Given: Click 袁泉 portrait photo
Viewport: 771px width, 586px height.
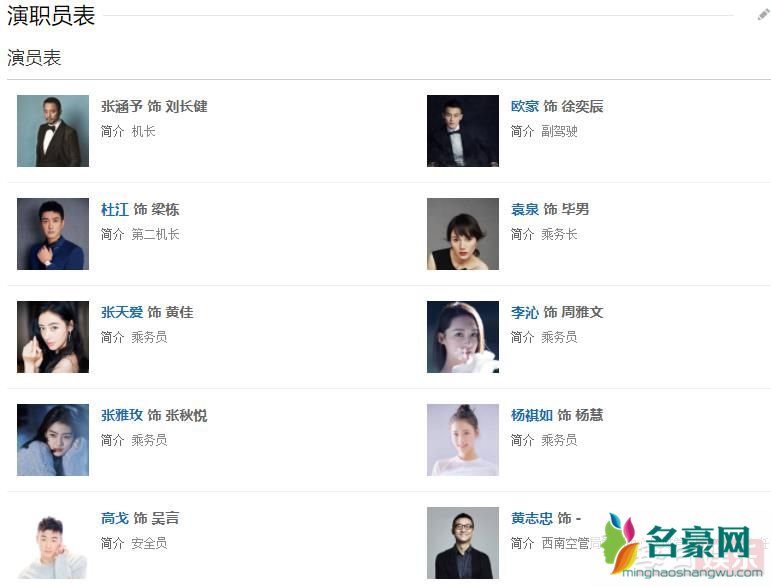Looking at the screenshot, I should point(462,234).
